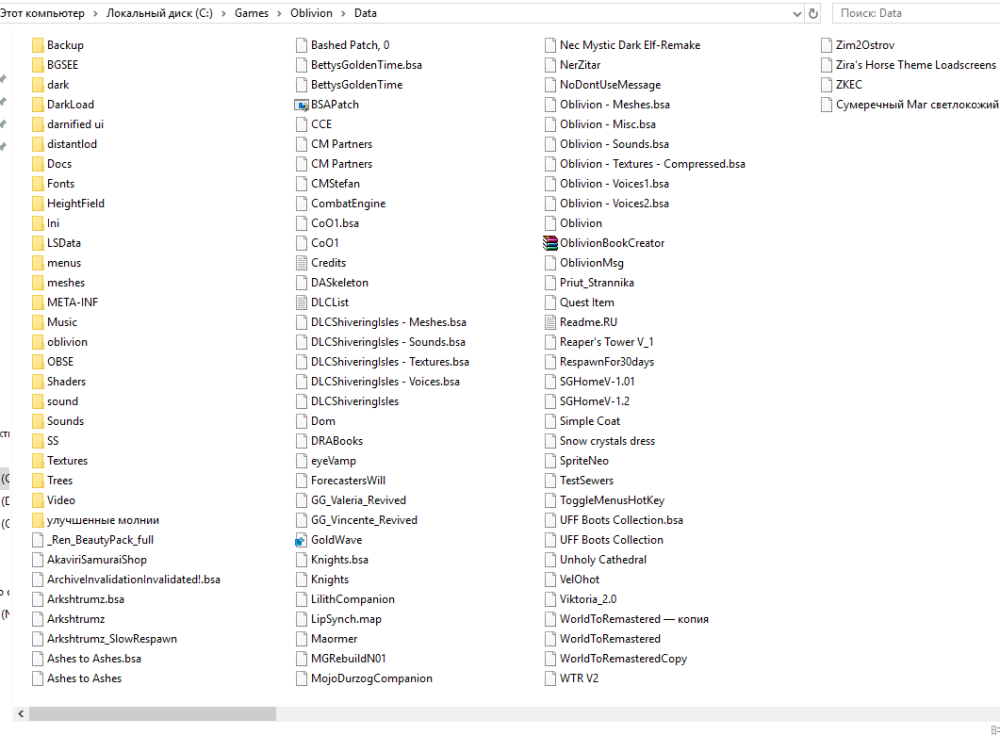This screenshot has width=1000, height=735.
Task: Expand the chevron after Локальный диск (C:)
Action: (223, 13)
